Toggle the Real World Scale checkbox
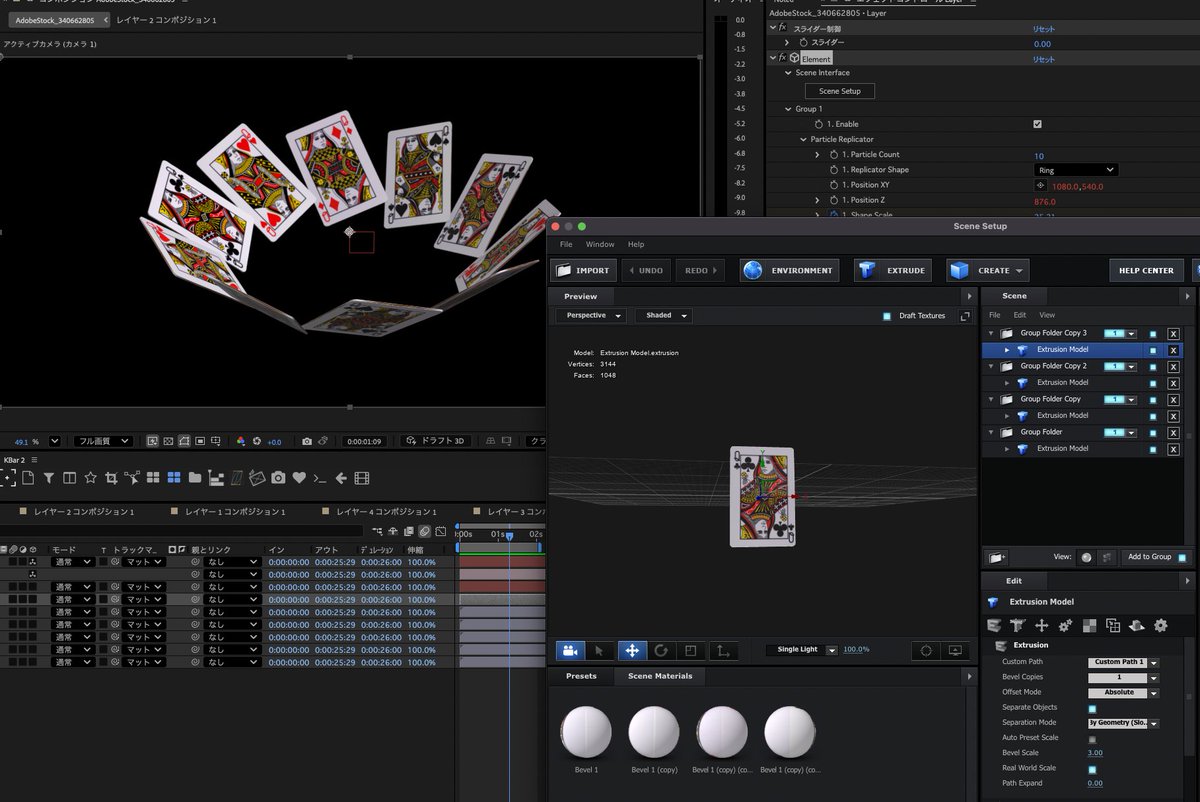 [x=1092, y=769]
